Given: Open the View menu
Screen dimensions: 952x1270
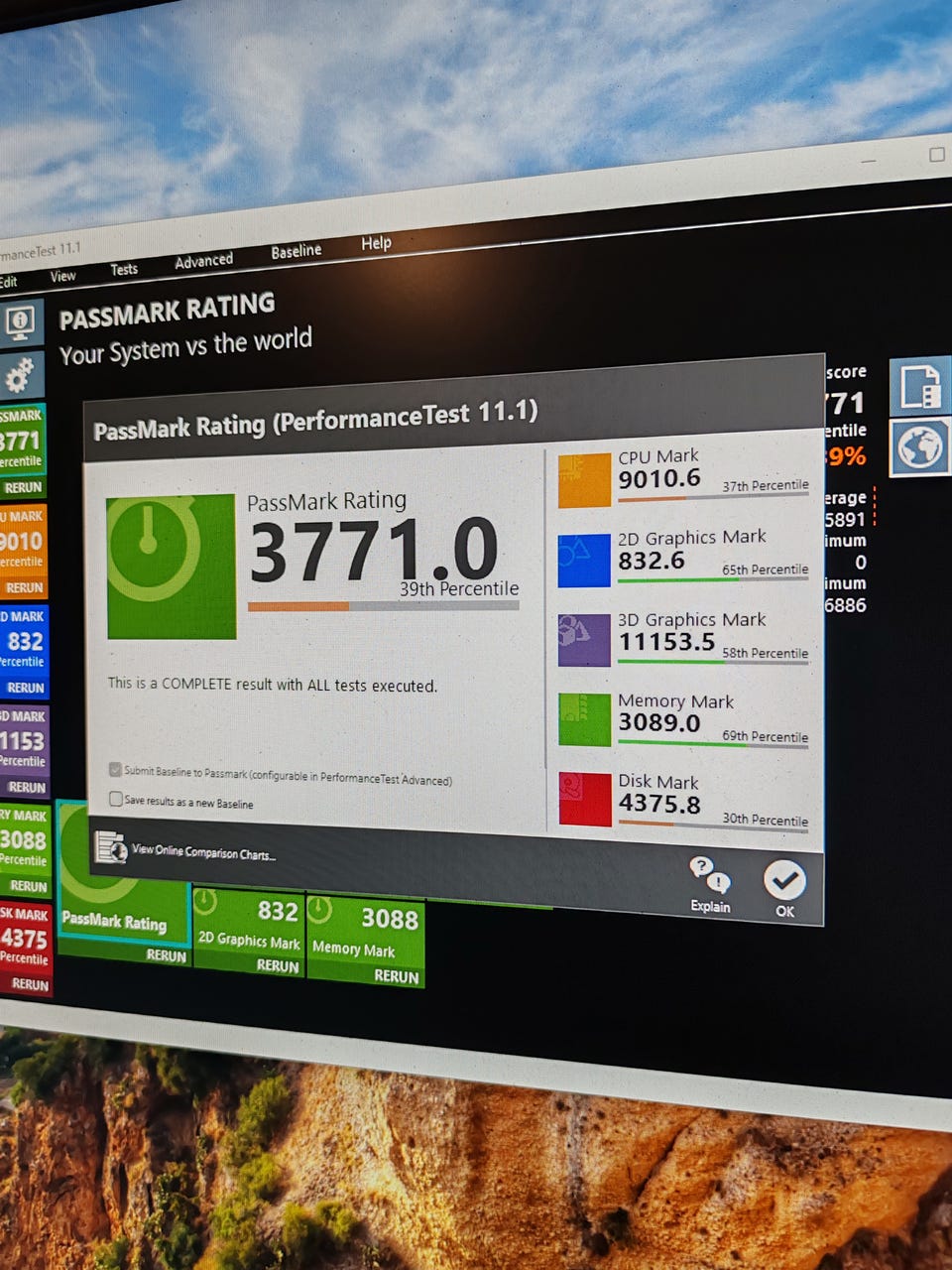Looking at the screenshot, I should 62,276.
